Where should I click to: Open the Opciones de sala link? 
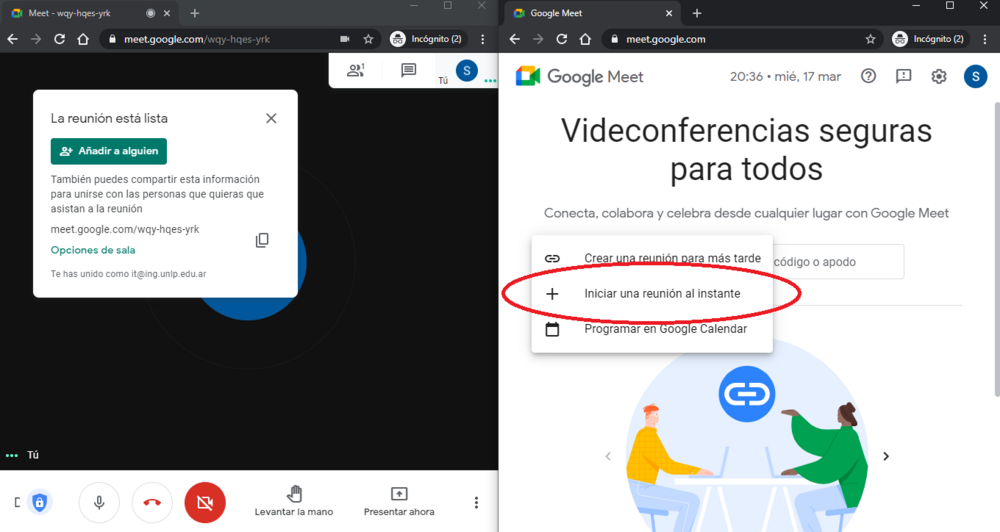point(93,250)
